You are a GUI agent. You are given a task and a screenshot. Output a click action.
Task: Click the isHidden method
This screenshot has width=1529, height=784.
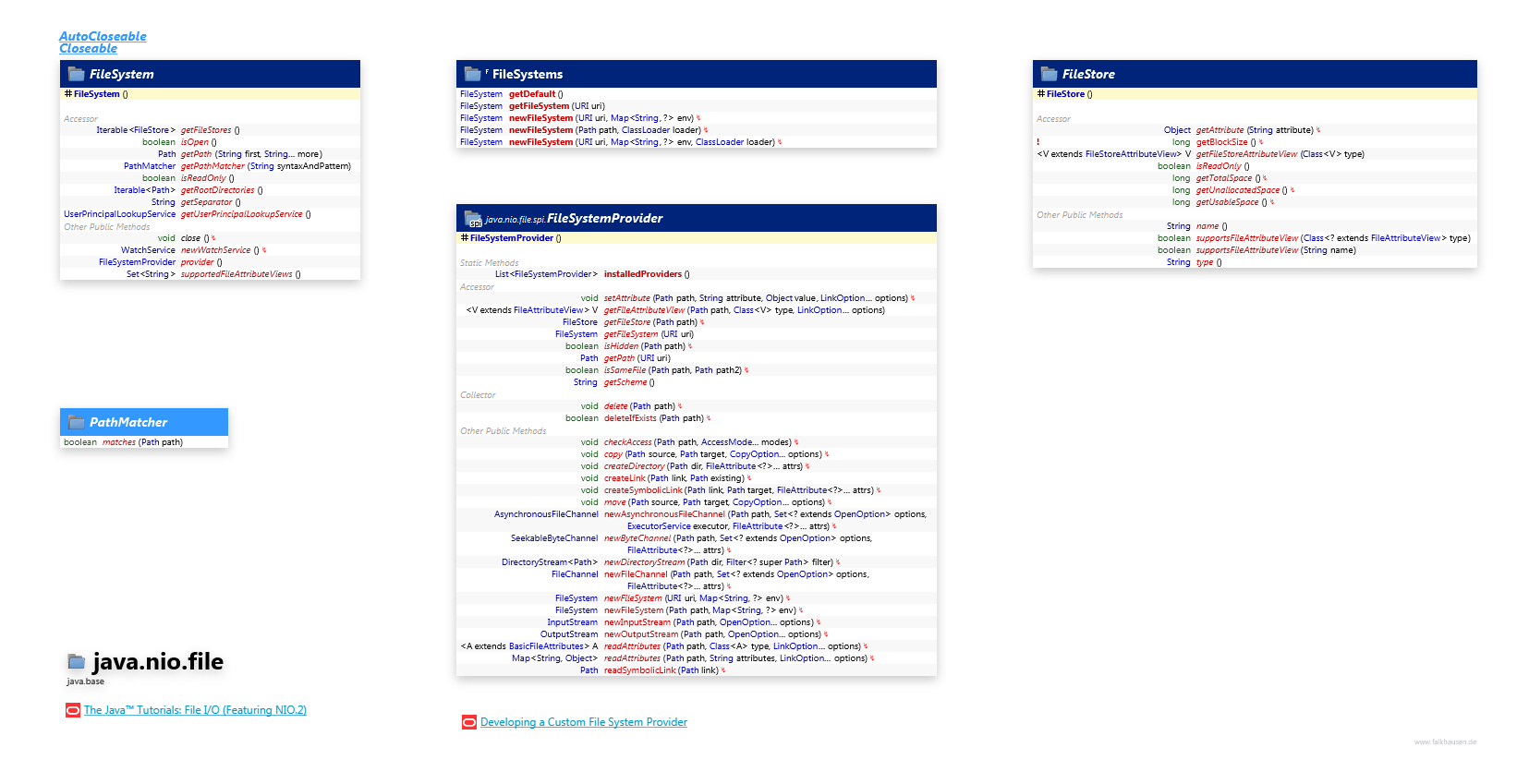coord(621,346)
